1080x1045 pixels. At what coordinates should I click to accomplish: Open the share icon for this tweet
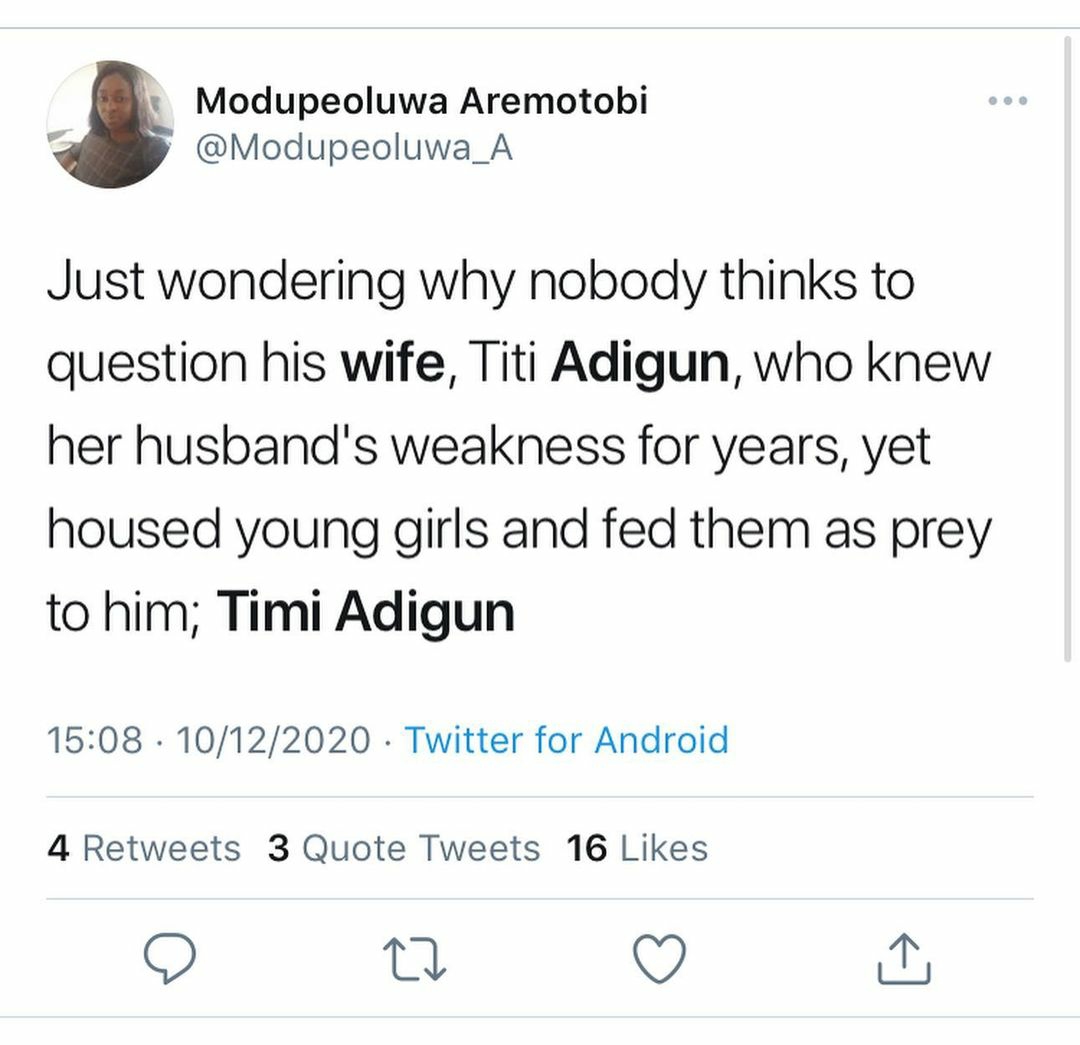tap(905, 958)
